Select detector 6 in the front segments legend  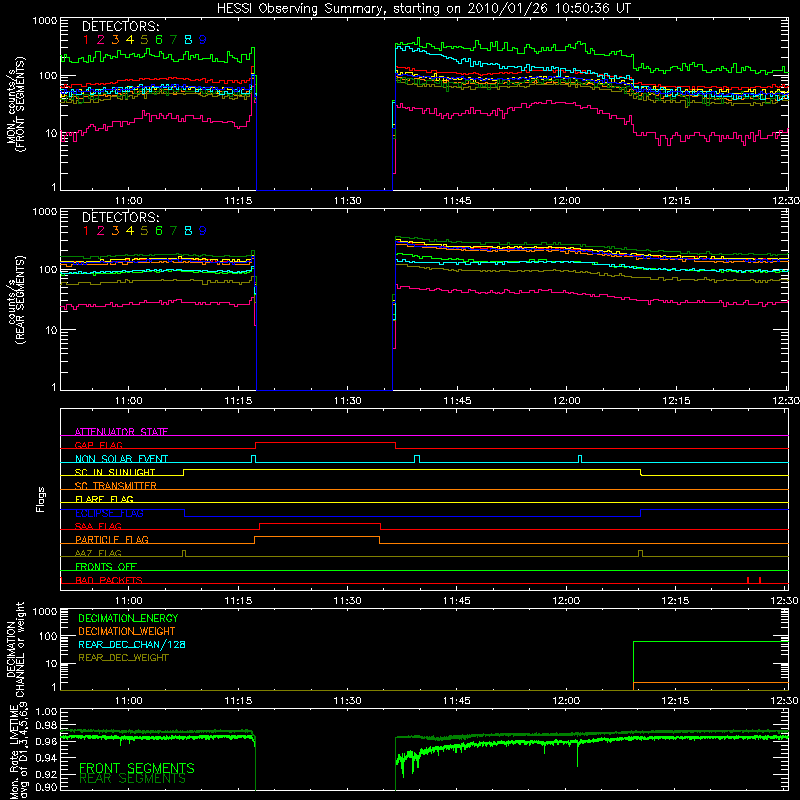point(159,39)
